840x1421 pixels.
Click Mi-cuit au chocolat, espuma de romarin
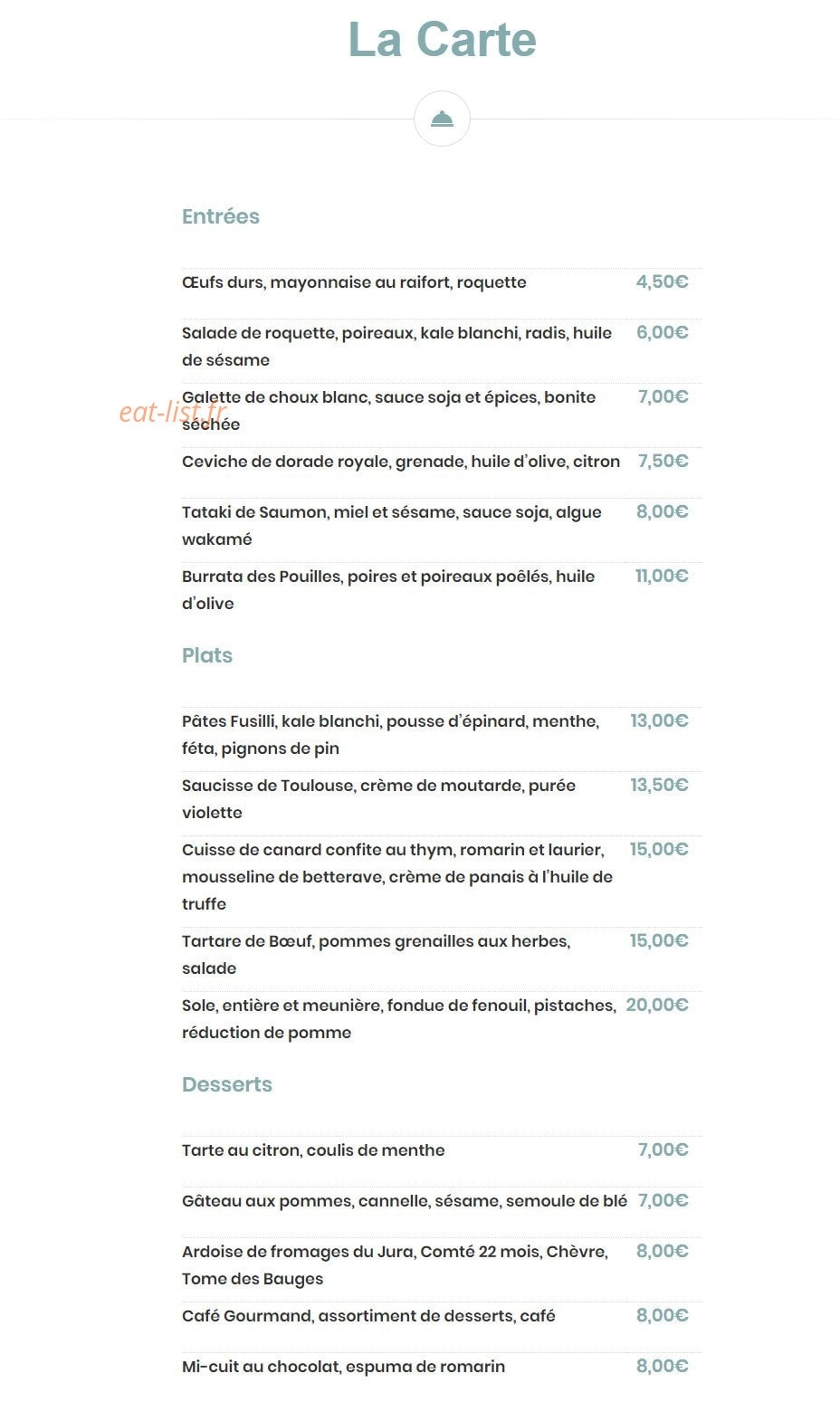click(x=344, y=1367)
